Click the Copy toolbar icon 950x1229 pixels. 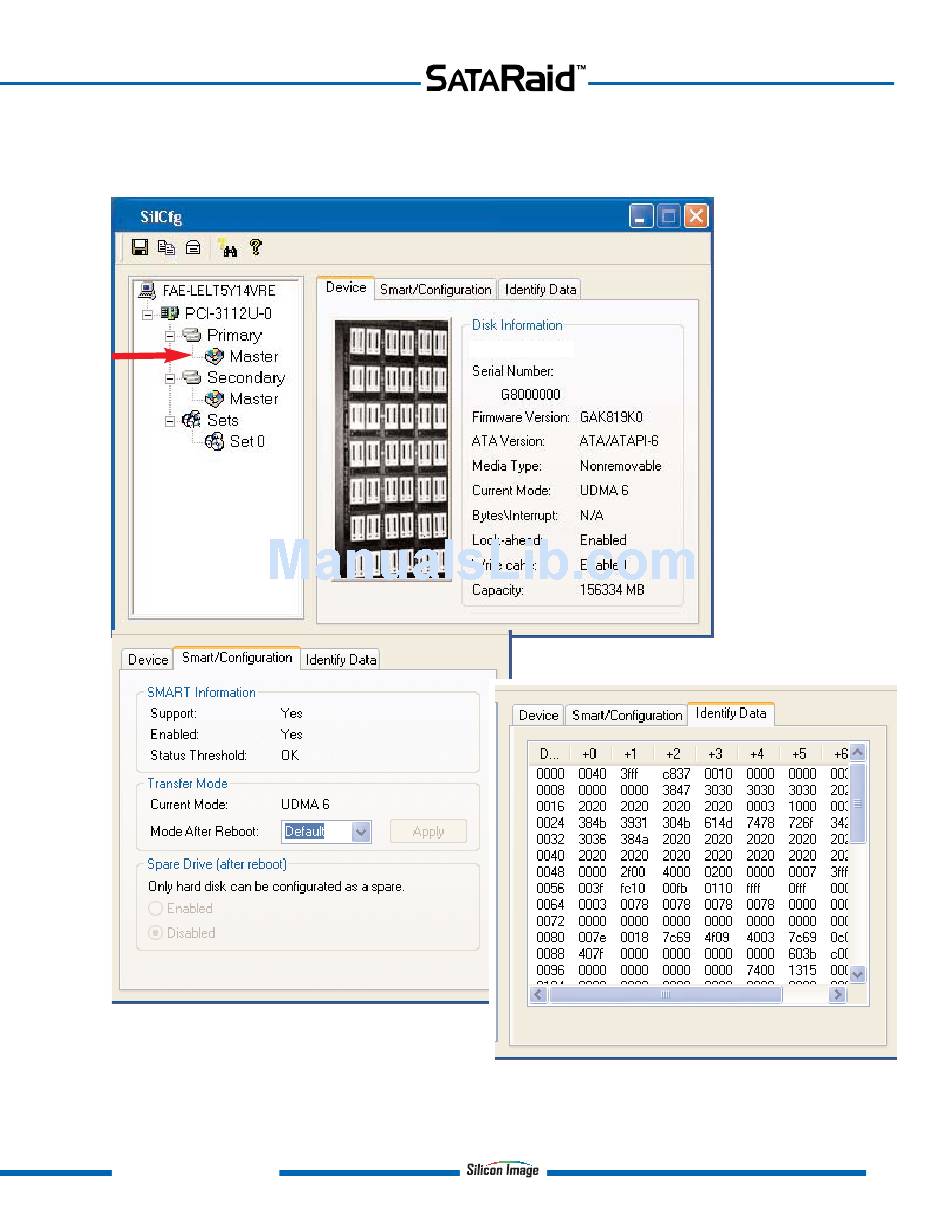tap(167, 247)
